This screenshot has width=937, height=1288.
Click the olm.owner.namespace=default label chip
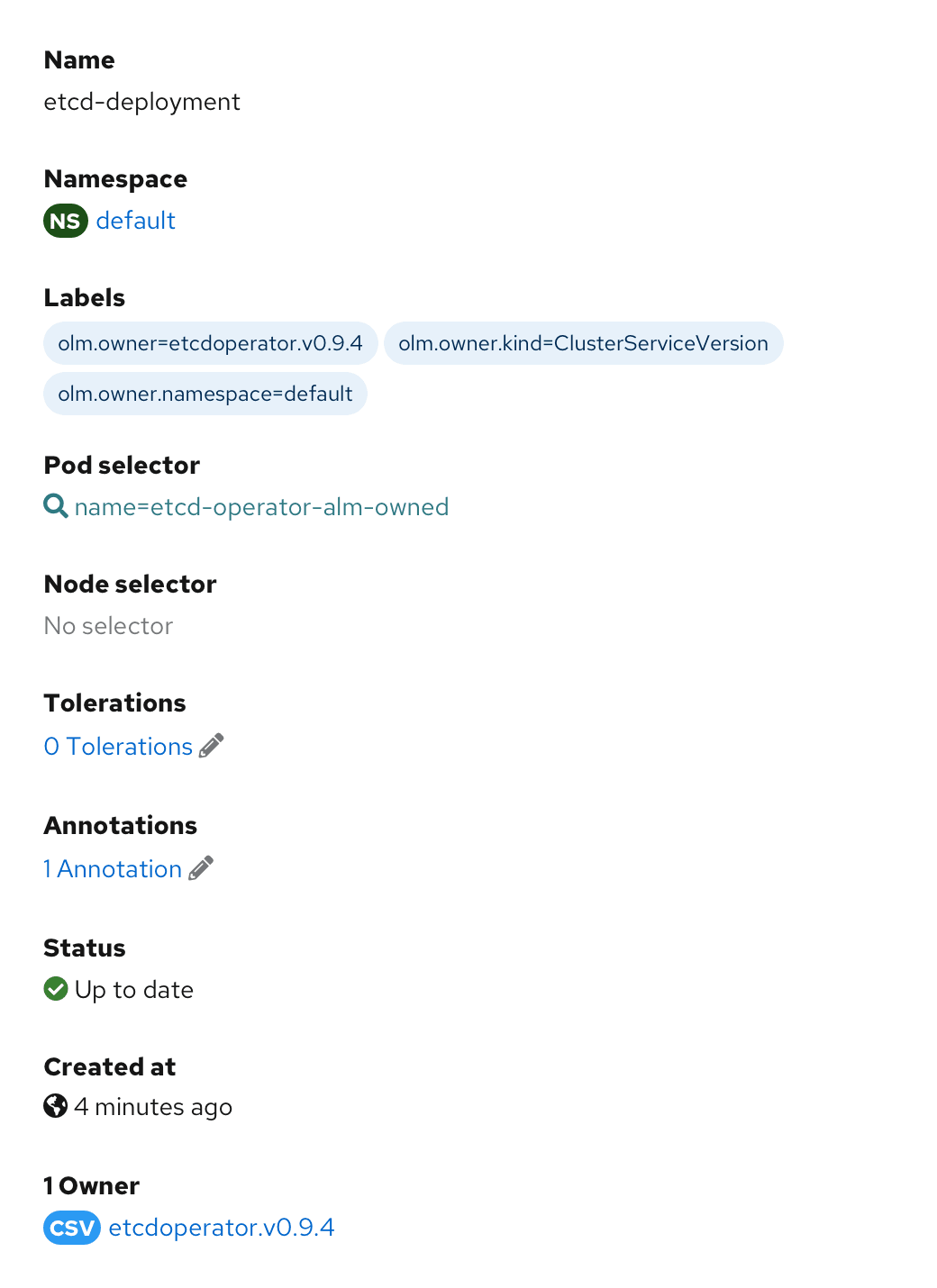pos(205,394)
